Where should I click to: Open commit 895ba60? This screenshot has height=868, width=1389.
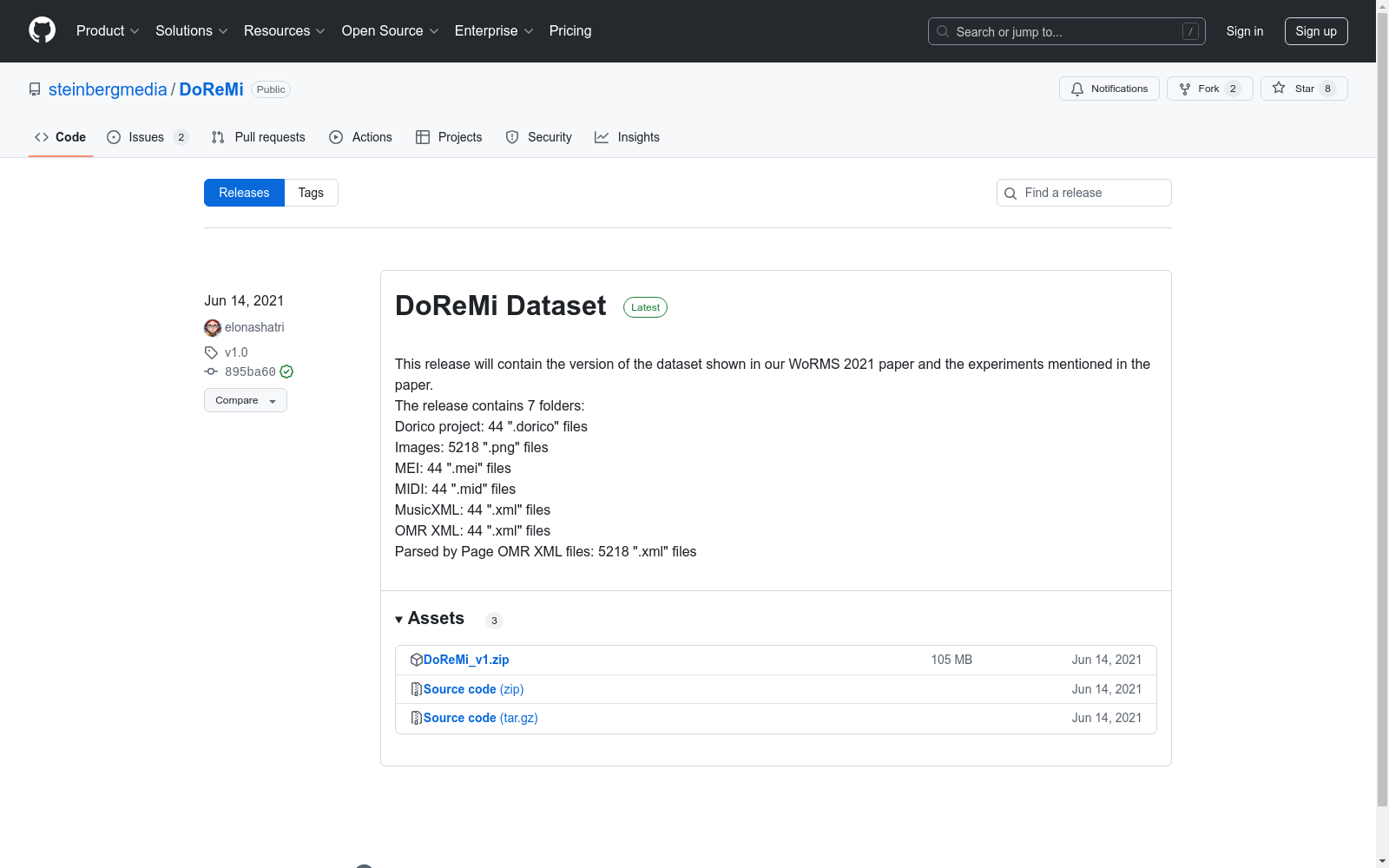pos(250,372)
